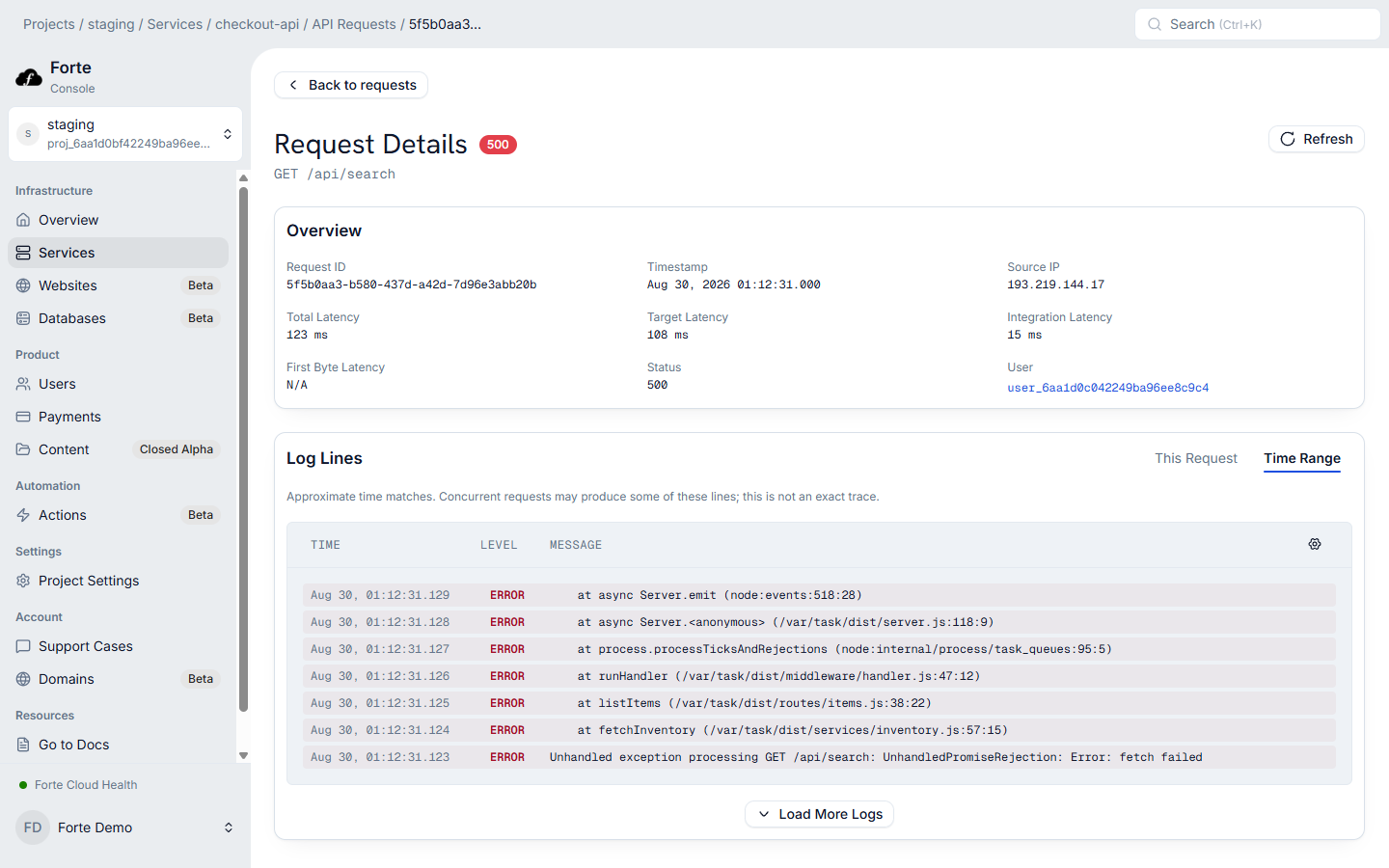Click Back to requests button
Image resolution: width=1389 pixels, height=868 pixels.
point(351,85)
